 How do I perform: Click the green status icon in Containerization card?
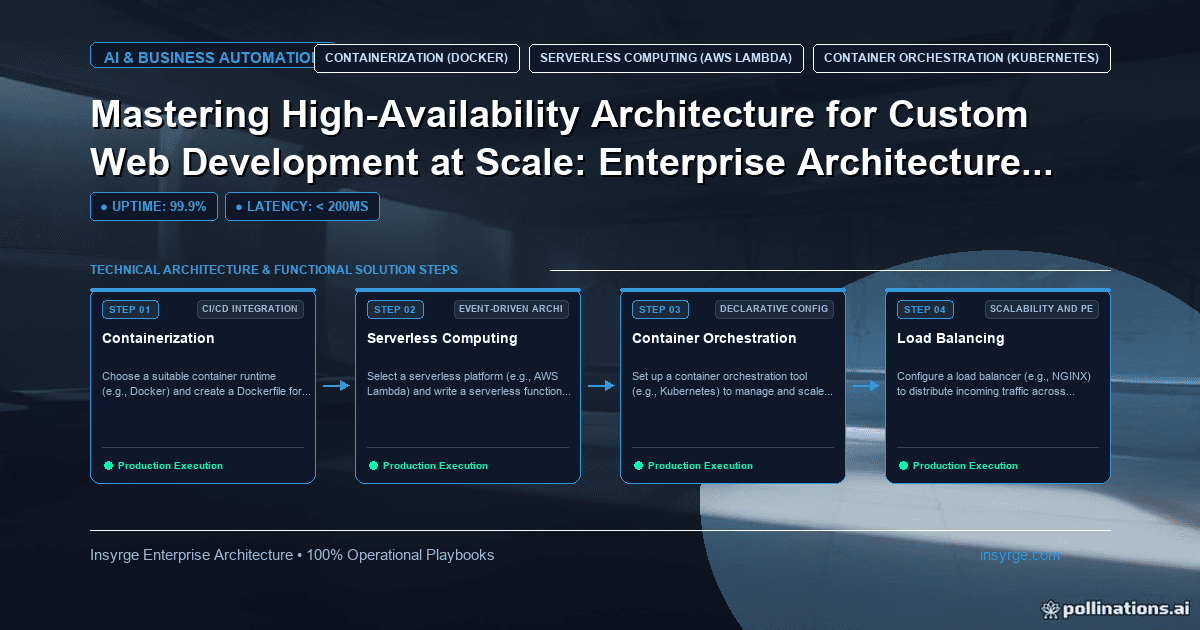108,465
